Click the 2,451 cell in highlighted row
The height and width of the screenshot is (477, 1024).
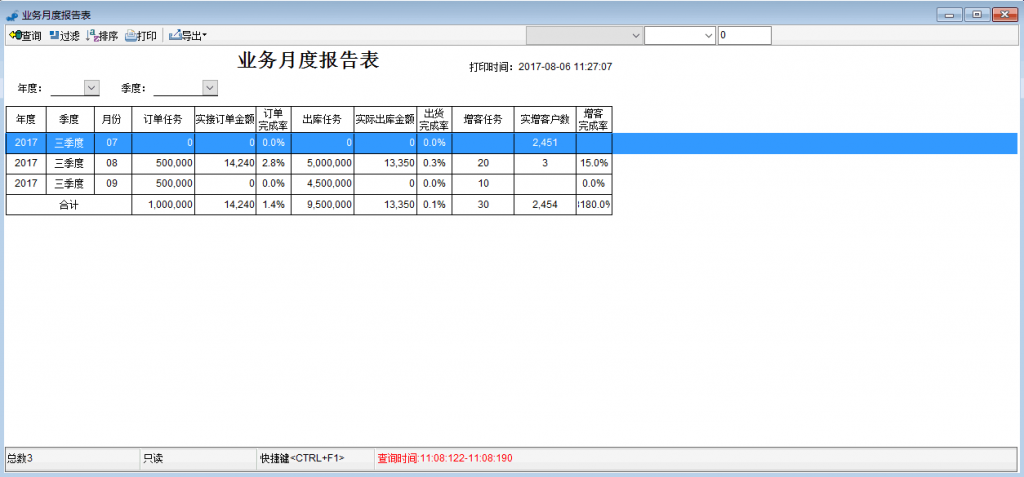point(545,143)
